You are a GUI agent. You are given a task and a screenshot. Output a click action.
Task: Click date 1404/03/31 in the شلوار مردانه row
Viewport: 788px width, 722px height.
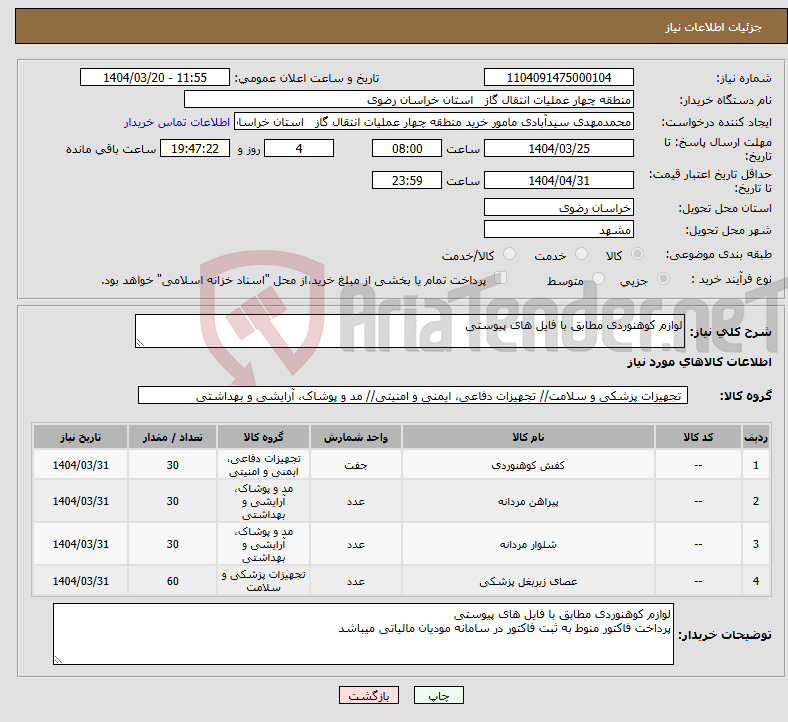click(80, 544)
